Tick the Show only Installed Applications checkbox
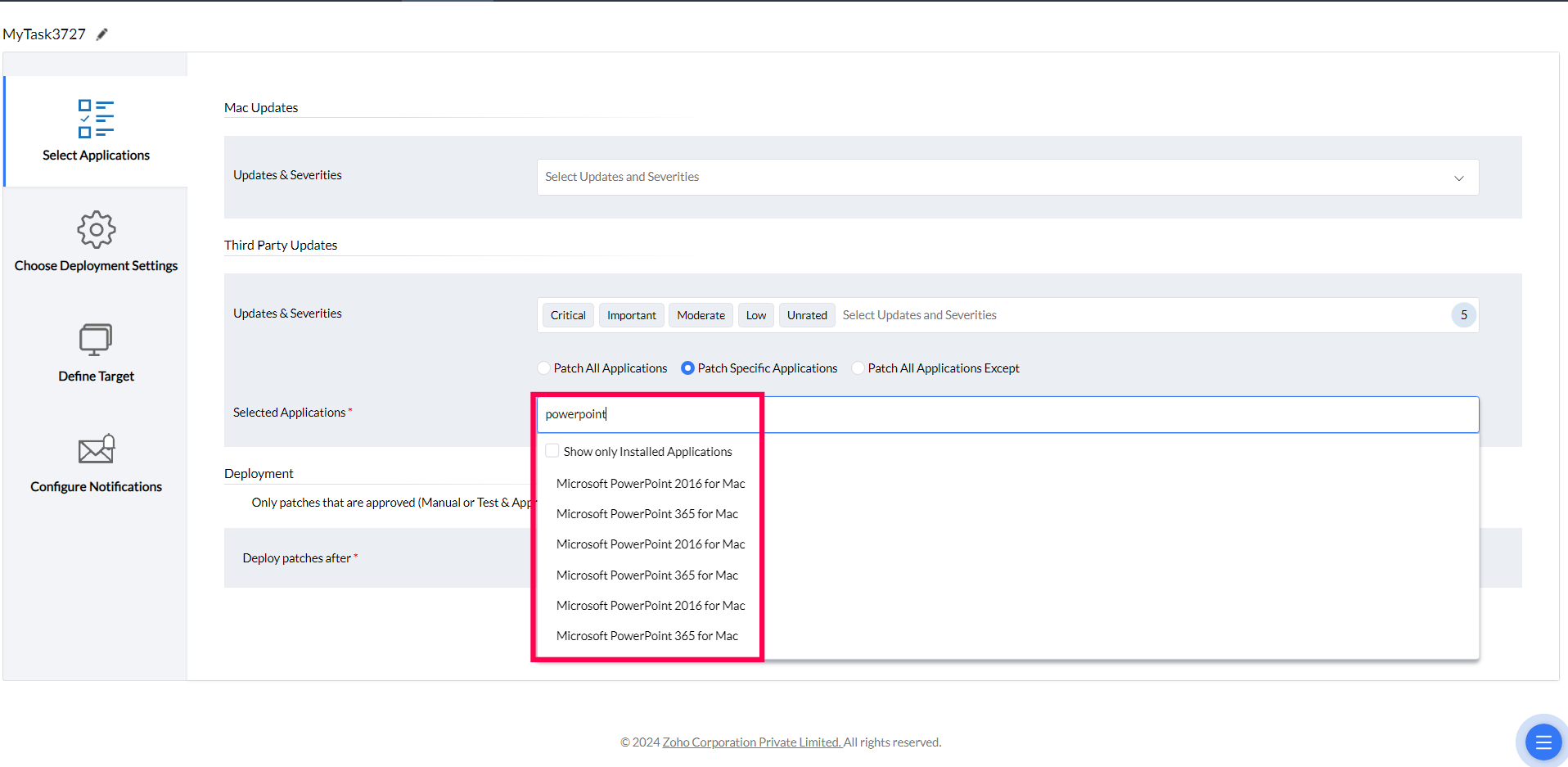Viewport: 1568px width, 767px height. pos(552,451)
